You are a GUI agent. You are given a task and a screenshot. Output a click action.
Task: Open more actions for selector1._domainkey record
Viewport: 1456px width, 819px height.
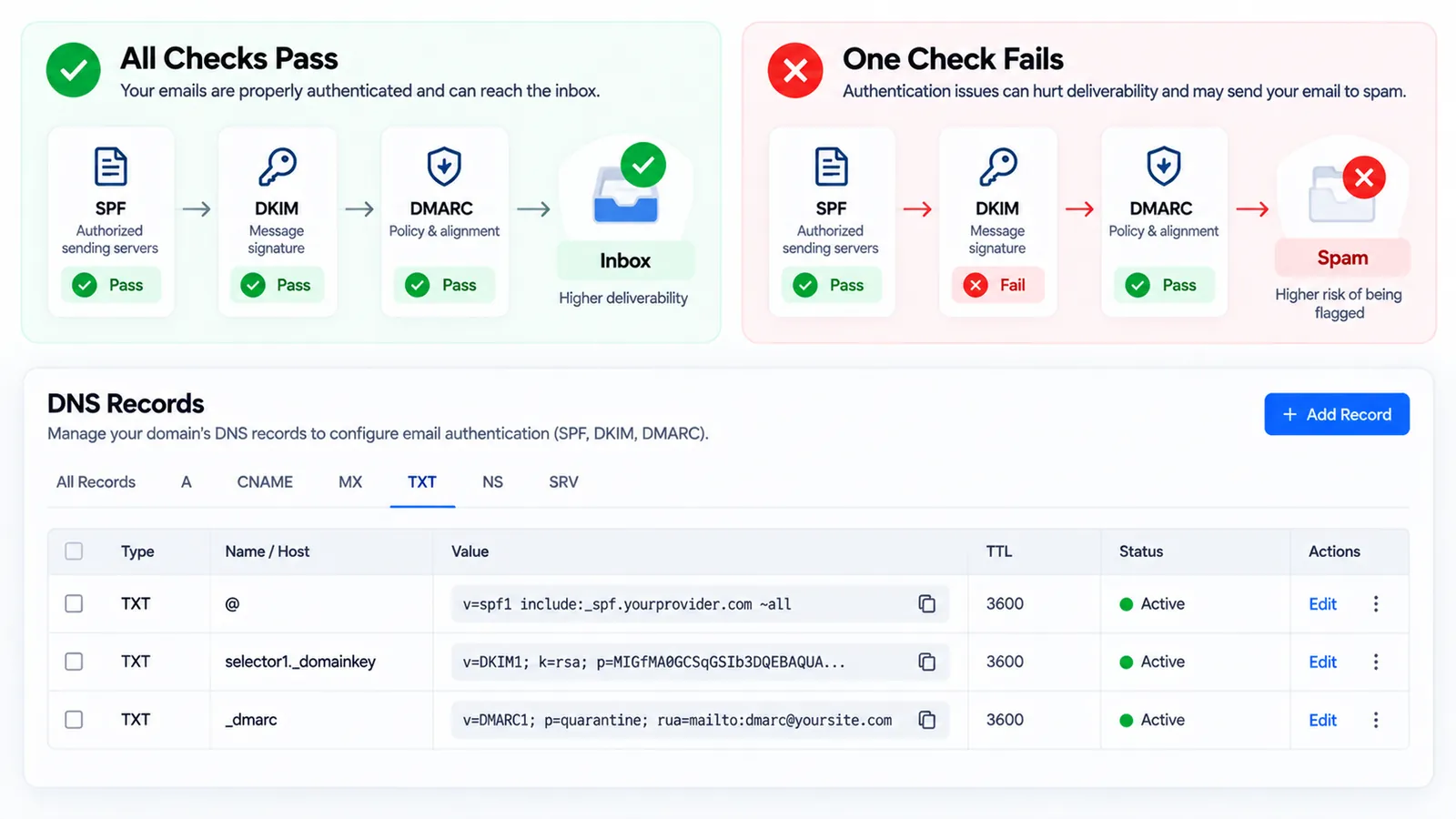(1376, 662)
